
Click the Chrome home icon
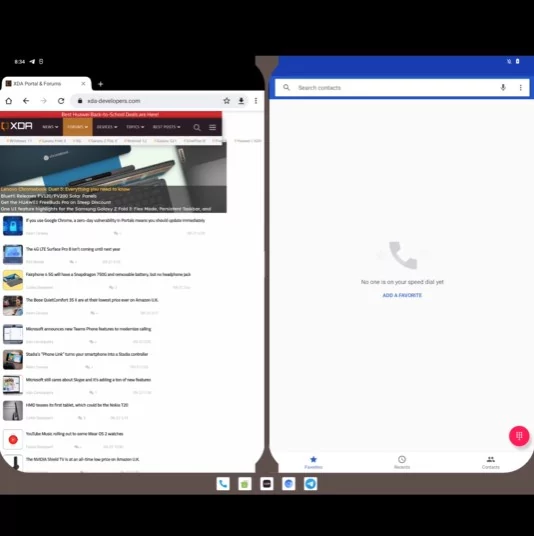pyautogui.click(x=9, y=101)
